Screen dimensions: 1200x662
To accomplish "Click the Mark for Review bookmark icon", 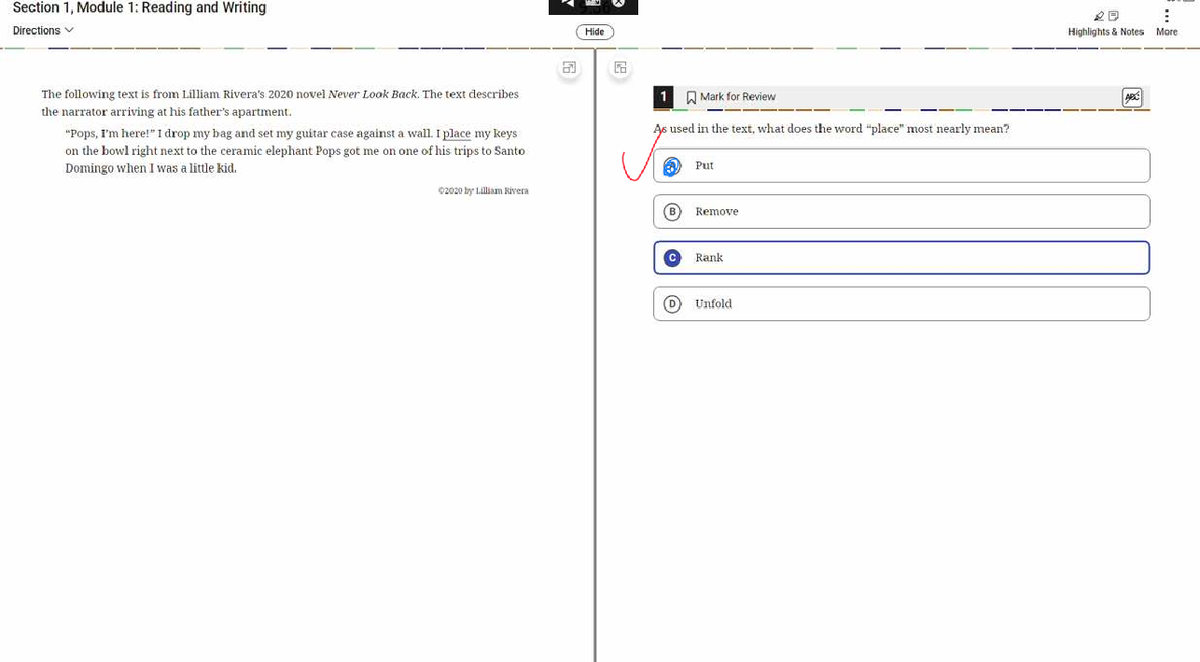I will click(691, 97).
